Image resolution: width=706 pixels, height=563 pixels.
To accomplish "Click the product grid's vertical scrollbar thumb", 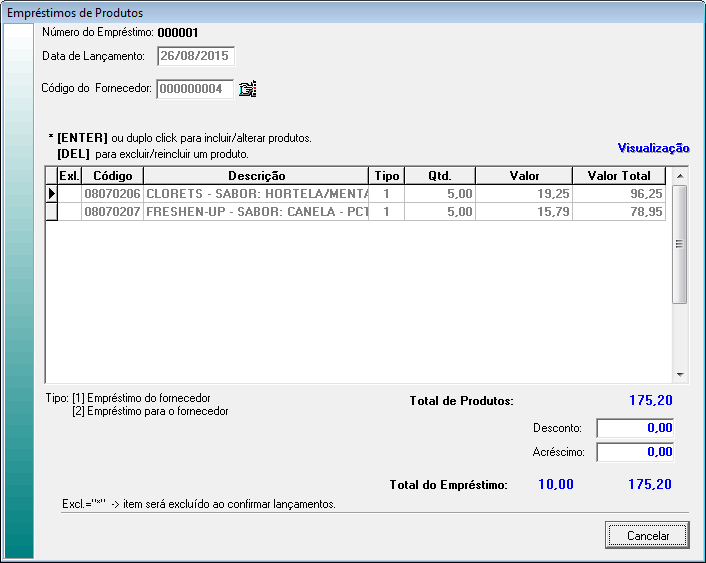I will point(680,244).
